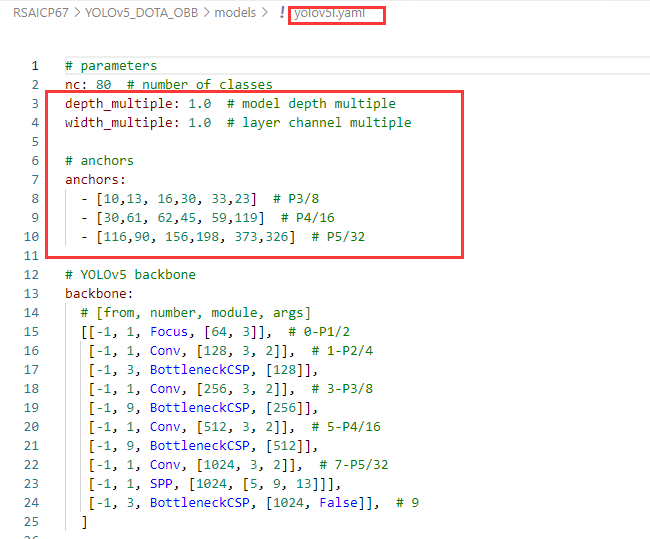650x539 pixels.
Task: Click '# layer channel multiple' comment
Action: 319,123
